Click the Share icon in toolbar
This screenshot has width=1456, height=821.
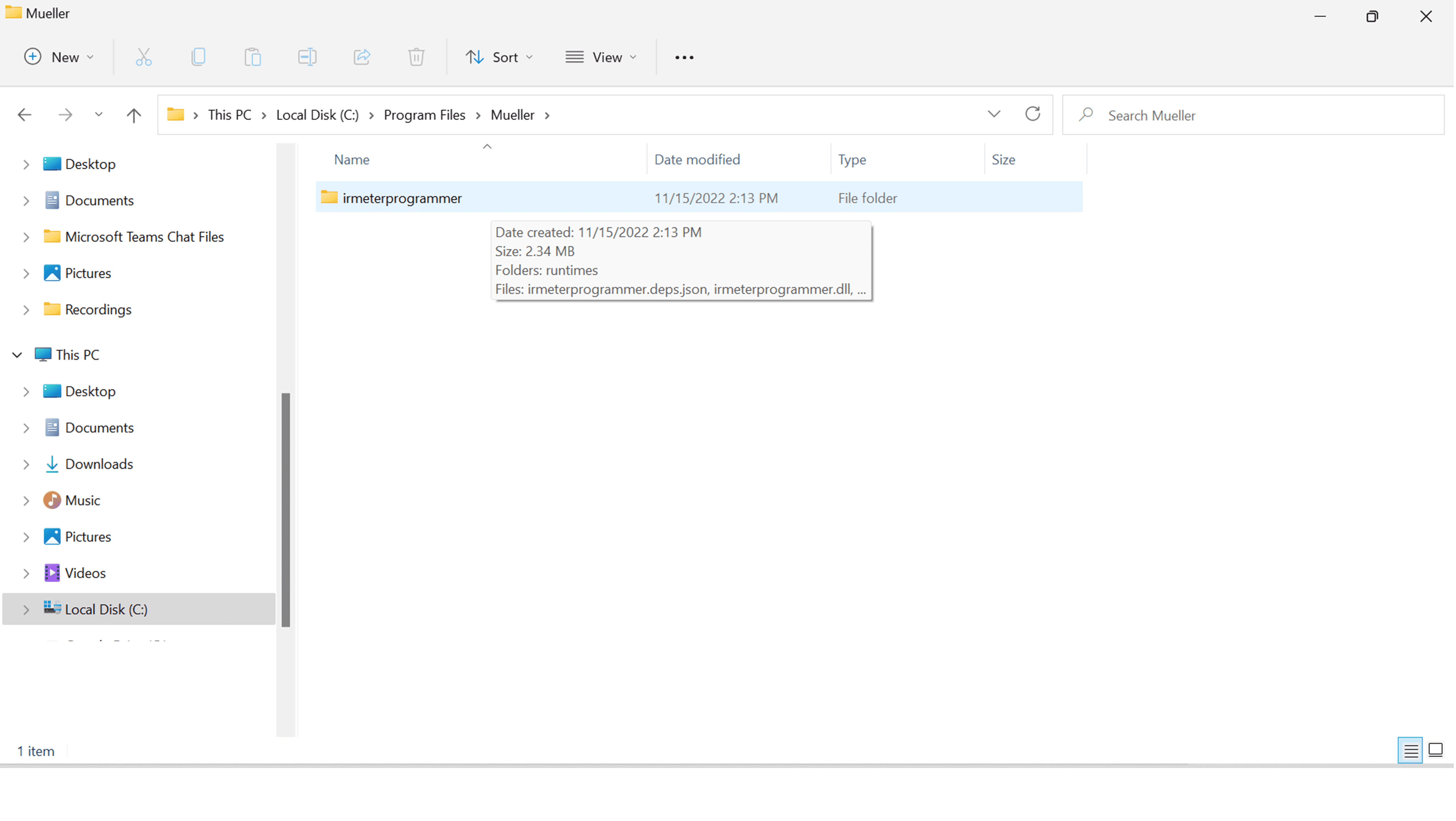(x=362, y=57)
